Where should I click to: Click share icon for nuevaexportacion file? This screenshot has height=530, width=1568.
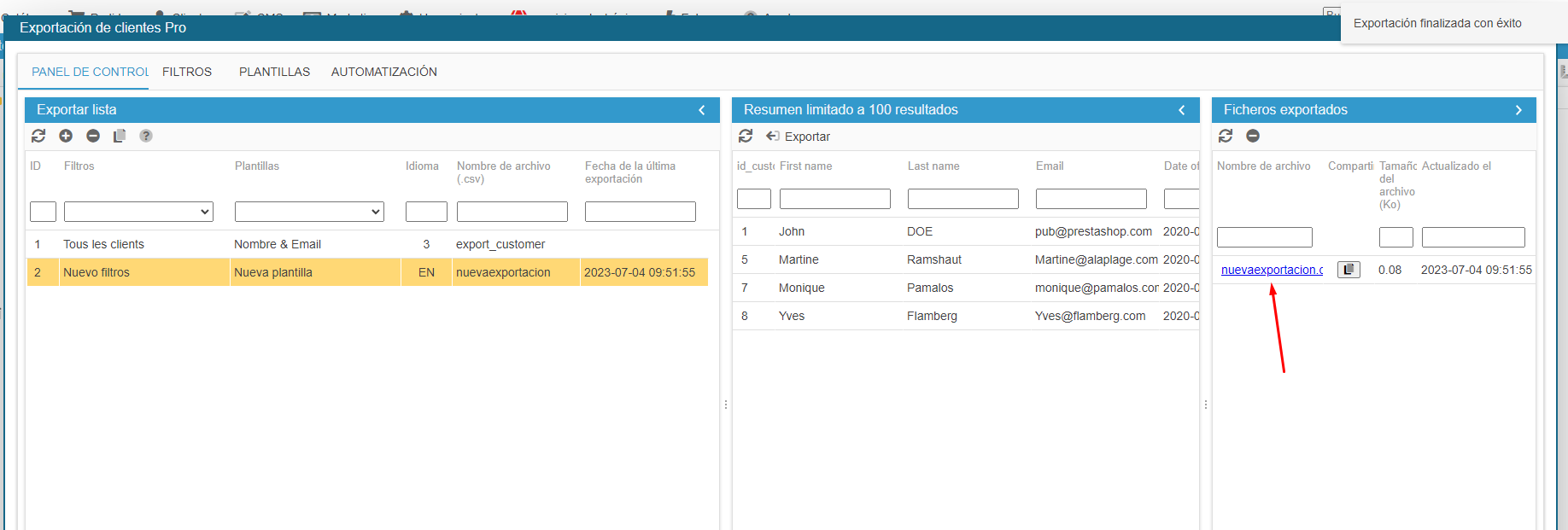pyautogui.click(x=1349, y=270)
